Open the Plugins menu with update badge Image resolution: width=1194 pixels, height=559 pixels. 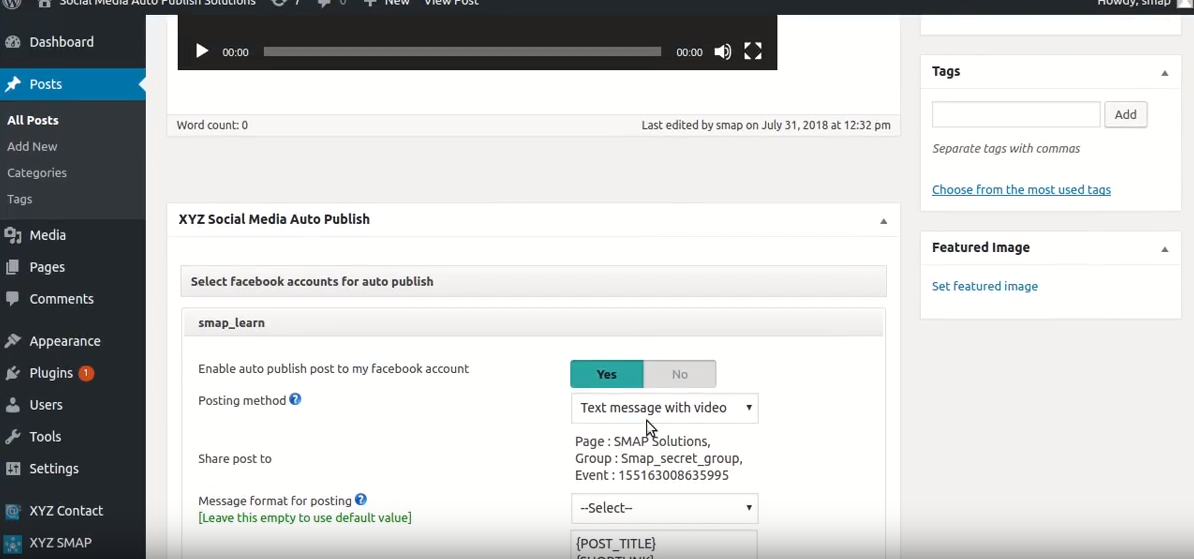52,373
